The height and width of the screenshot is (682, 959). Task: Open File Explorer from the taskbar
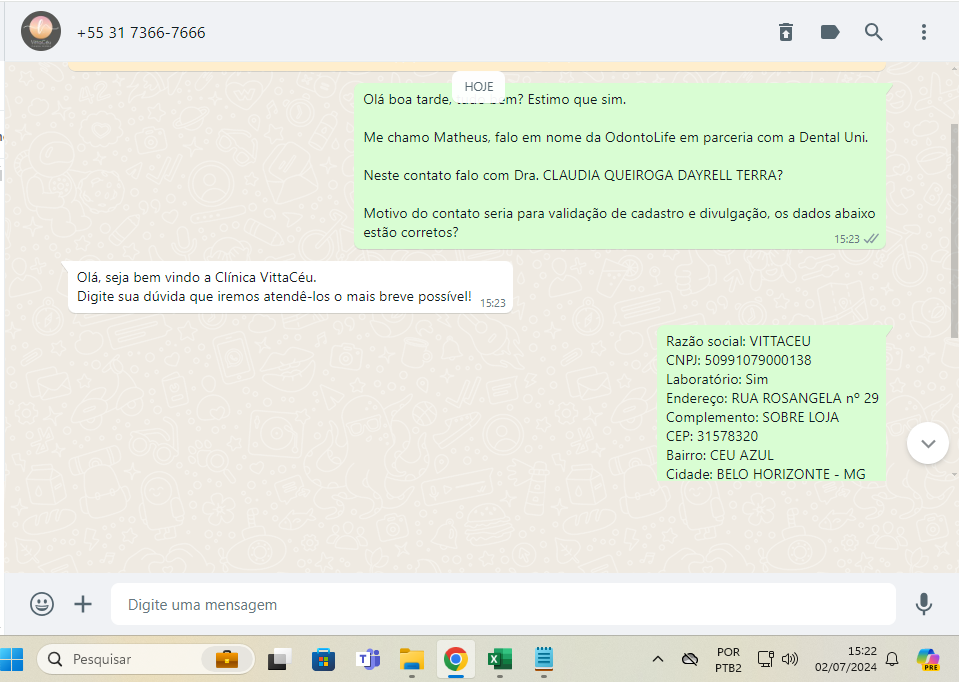(412, 659)
